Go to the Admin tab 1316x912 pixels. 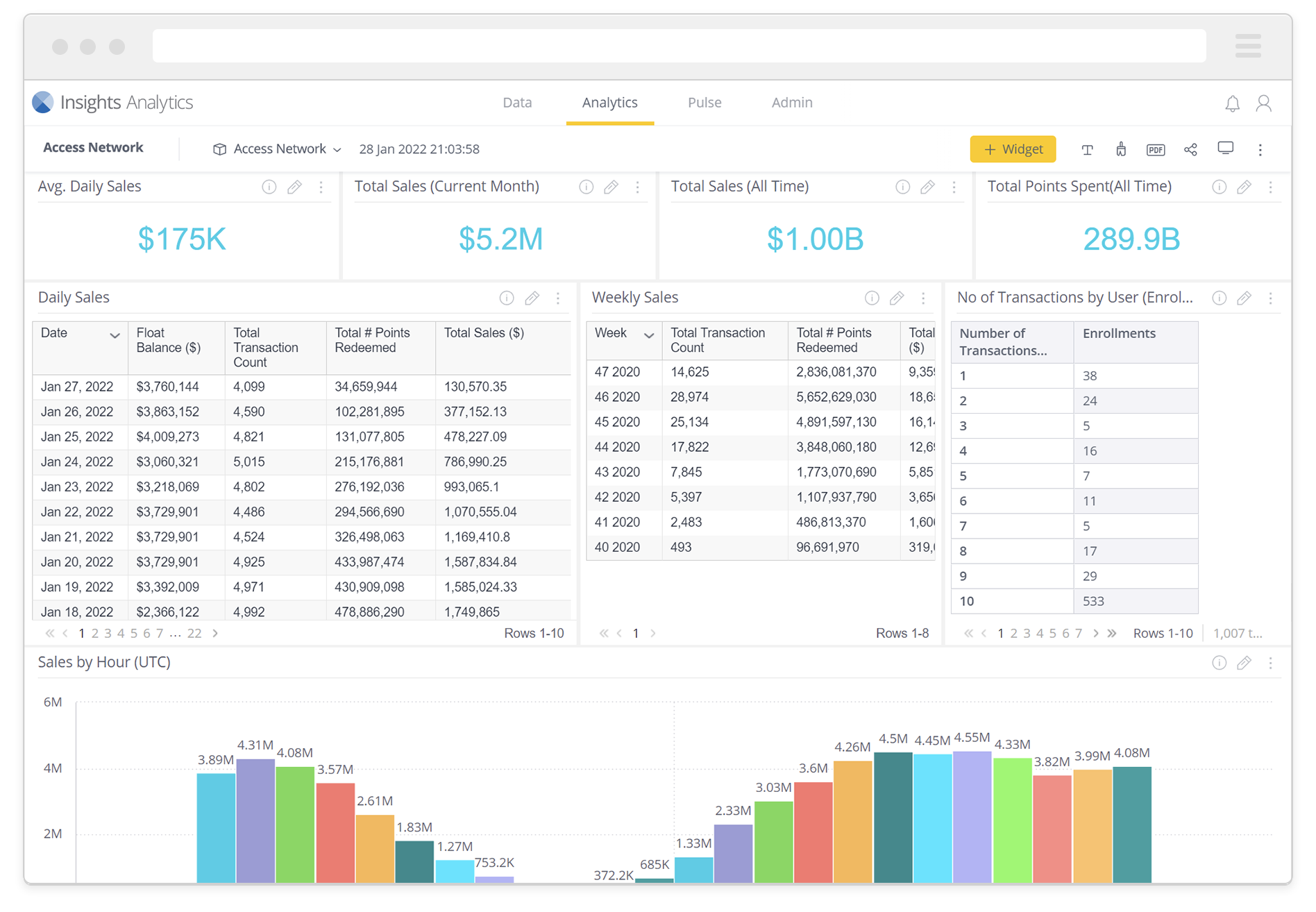(x=792, y=103)
